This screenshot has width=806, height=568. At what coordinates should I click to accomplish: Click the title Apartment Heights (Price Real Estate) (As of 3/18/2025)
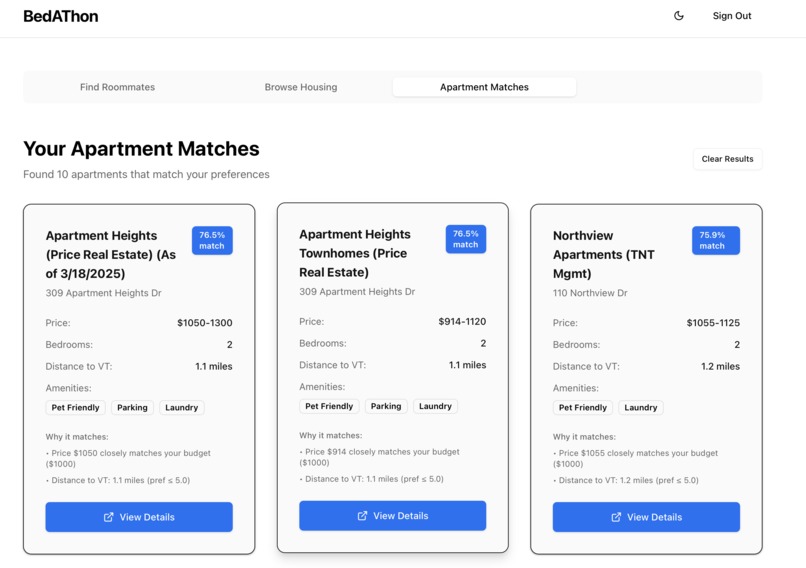(111, 254)
